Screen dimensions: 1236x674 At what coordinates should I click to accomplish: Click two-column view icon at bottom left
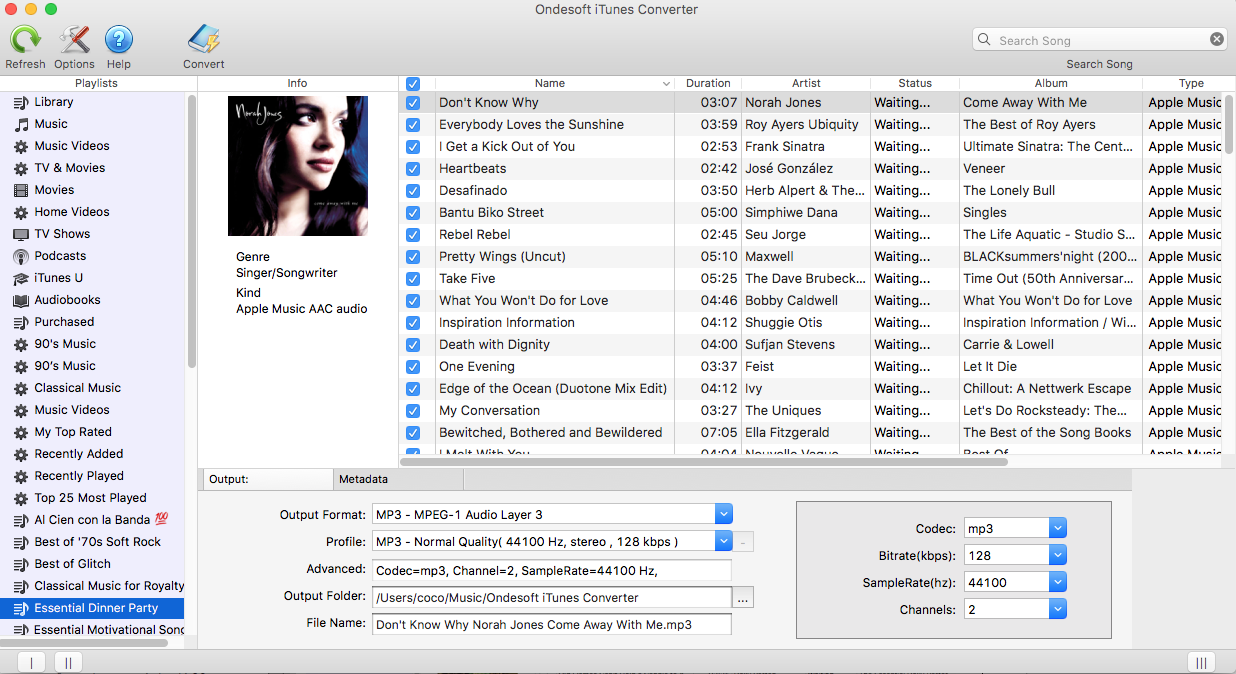pyautogui.click(x=68, y=662)
